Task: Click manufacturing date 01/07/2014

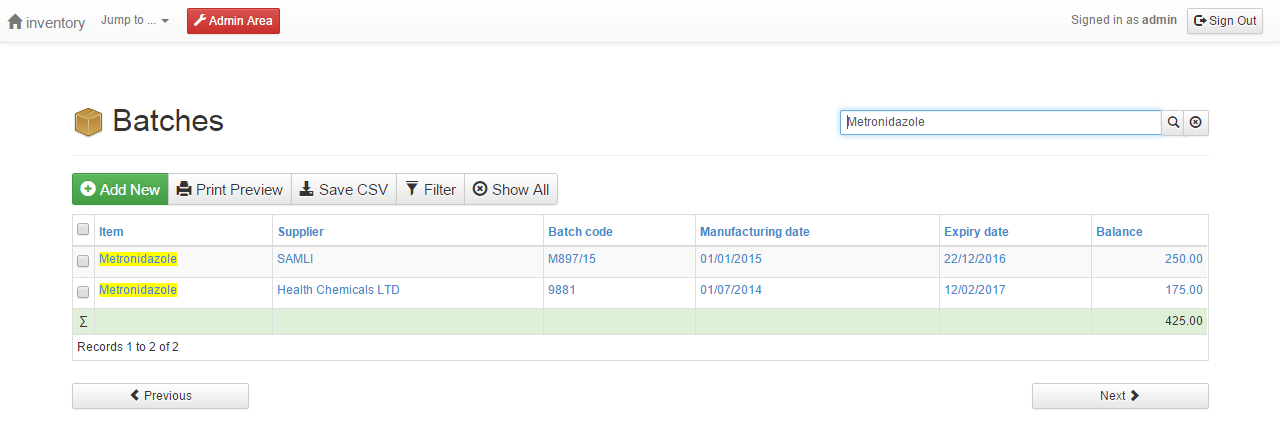Action: 731,290
